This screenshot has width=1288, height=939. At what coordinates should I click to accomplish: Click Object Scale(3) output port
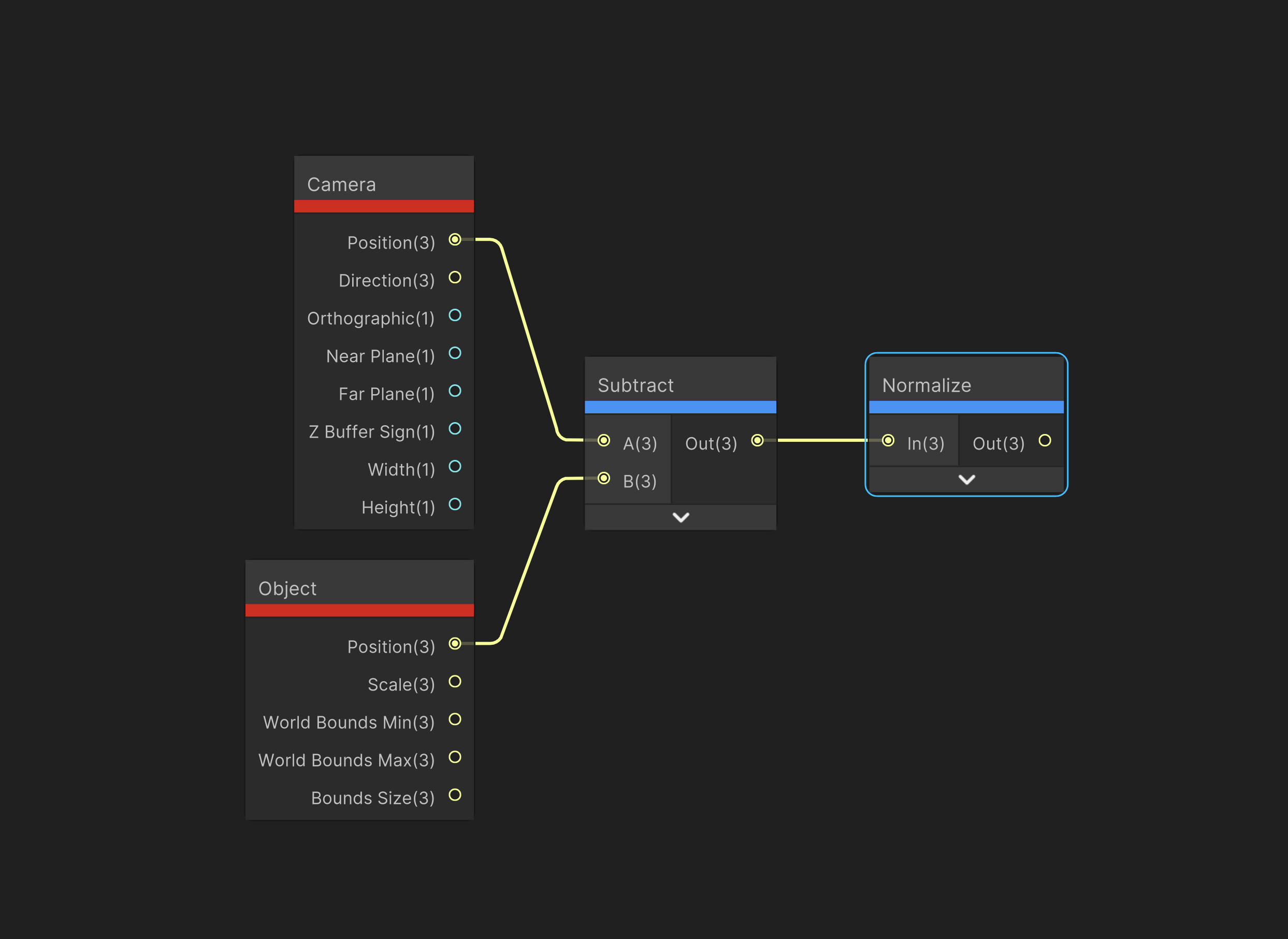[455, 681]
